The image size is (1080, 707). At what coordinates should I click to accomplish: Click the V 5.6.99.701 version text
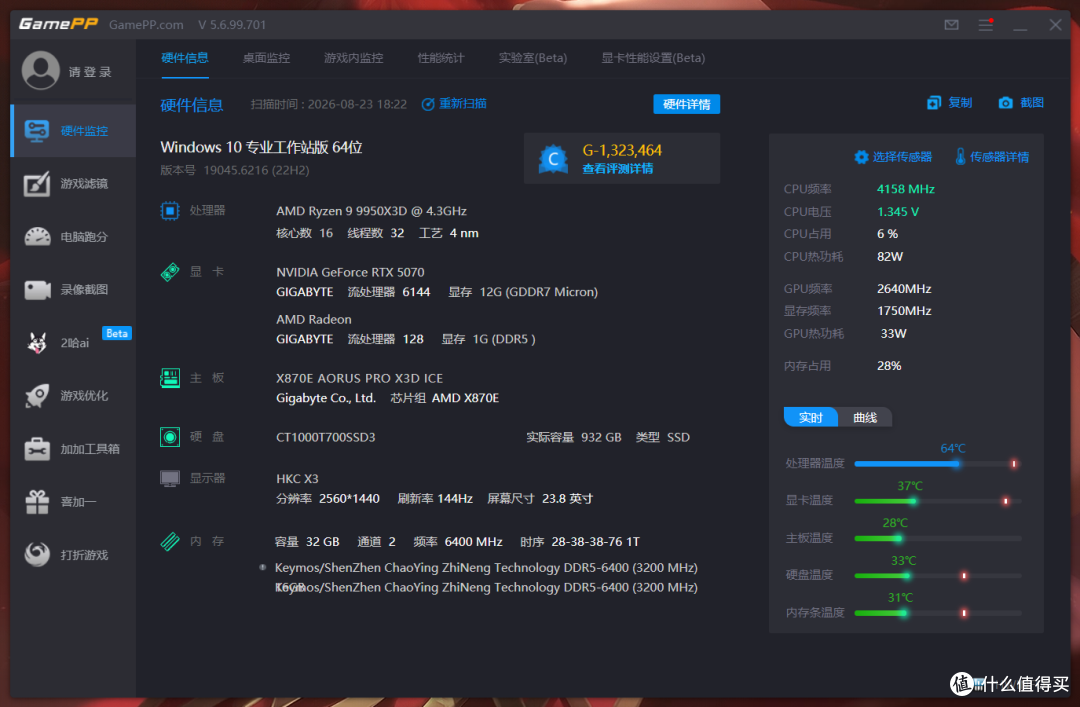(x=232, y=25)
